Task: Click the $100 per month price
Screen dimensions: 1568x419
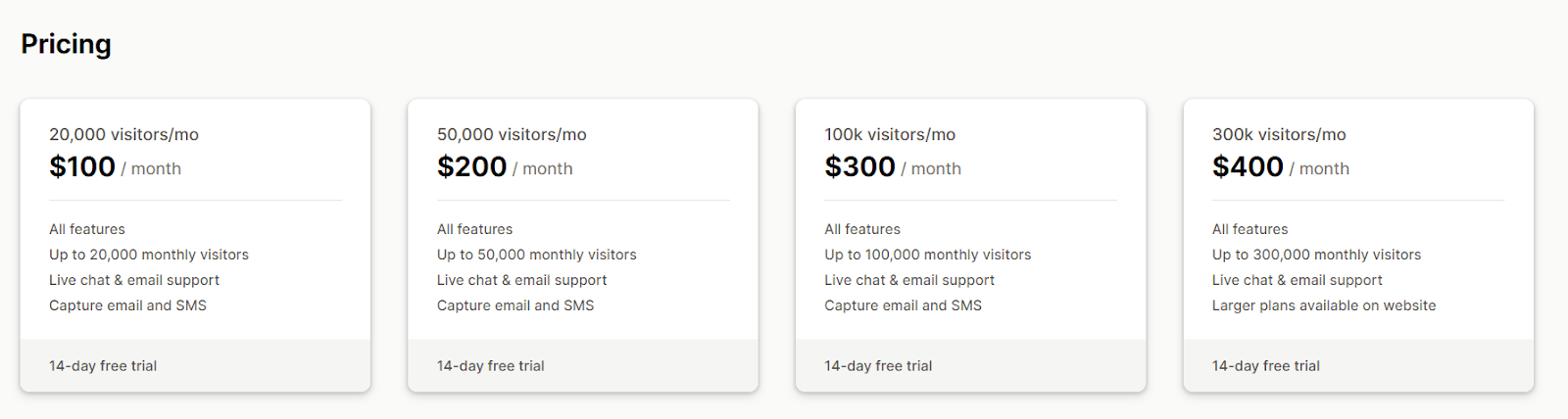Action: point(115,167)
